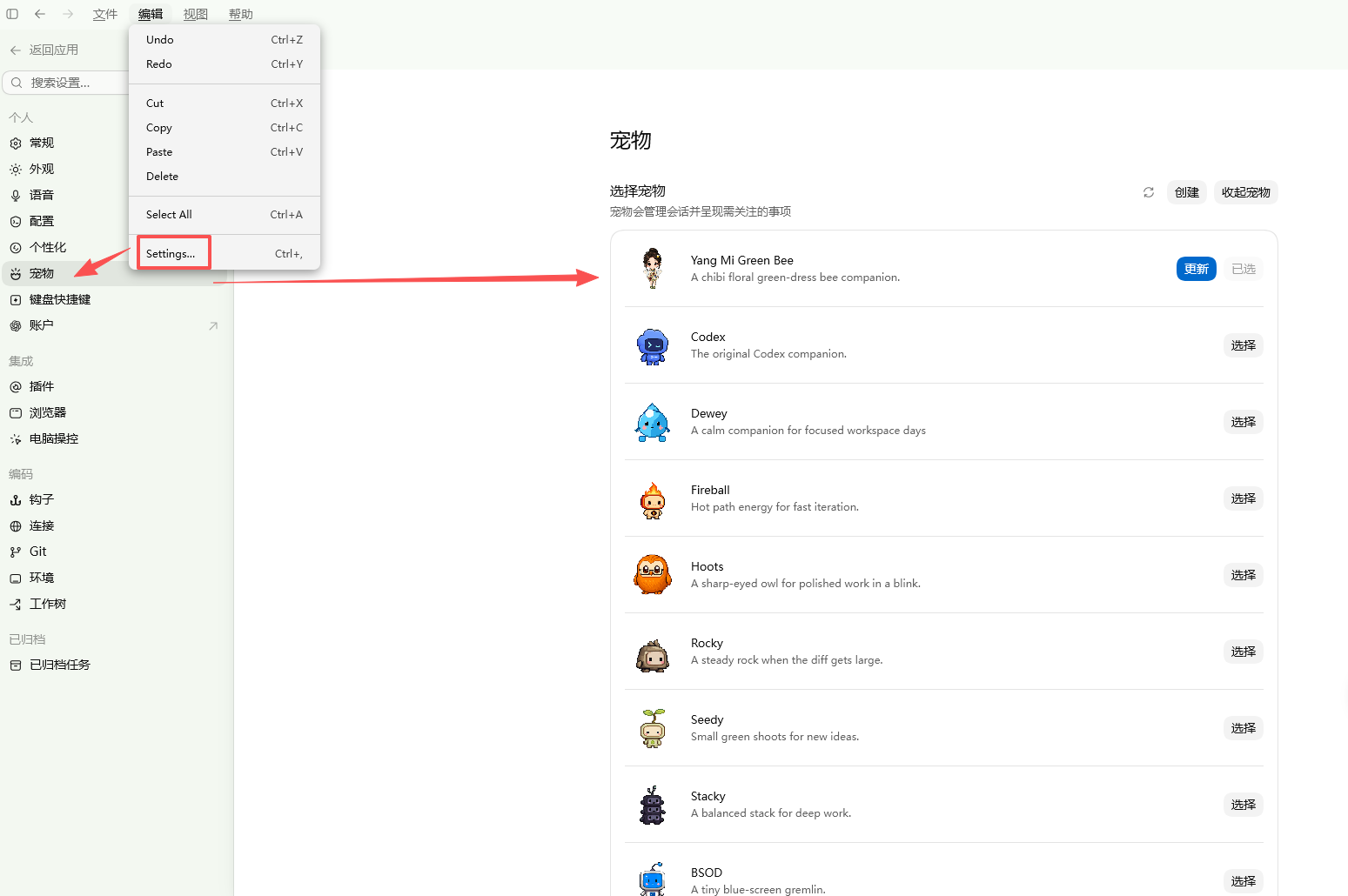Click the 创建 create pet button

click(x=1187, y=192)
